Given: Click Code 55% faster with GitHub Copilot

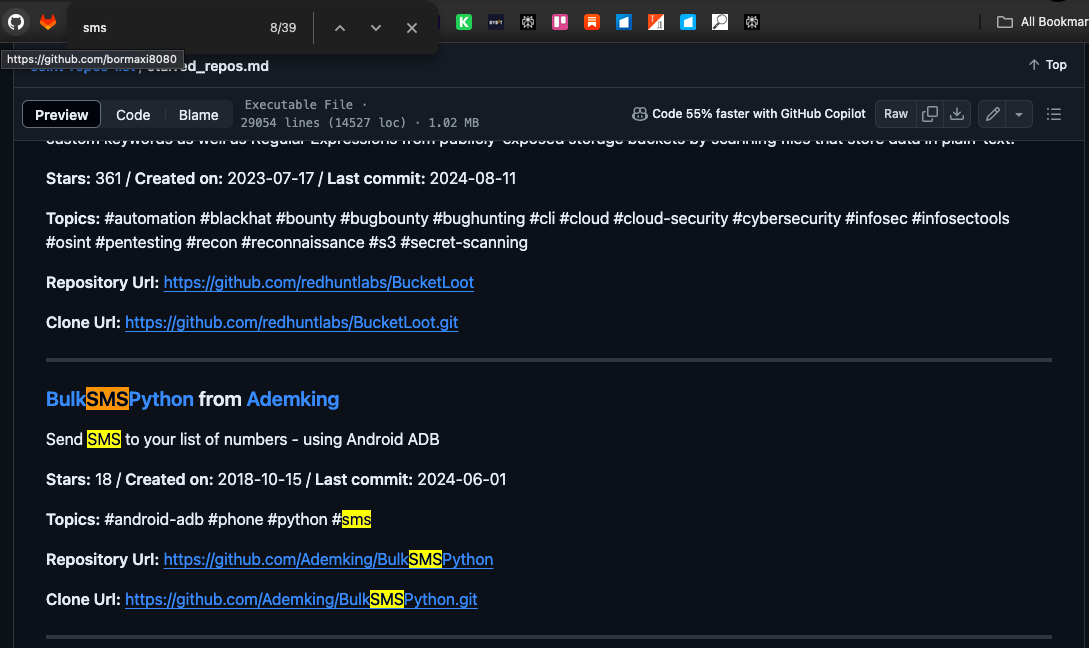Looking at the screenshot, I should tap(749, 114).
